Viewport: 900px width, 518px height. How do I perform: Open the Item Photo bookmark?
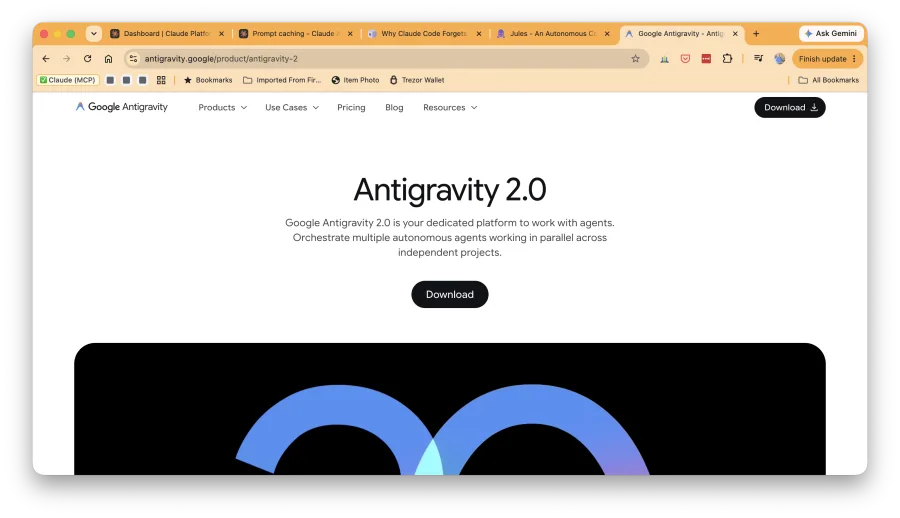355,80
